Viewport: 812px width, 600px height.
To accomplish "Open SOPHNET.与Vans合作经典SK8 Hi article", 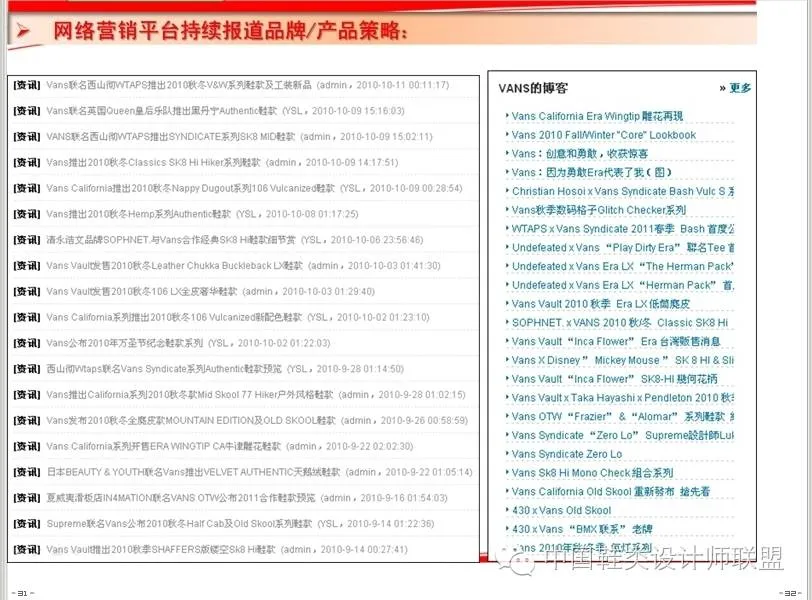I will 171,240.
